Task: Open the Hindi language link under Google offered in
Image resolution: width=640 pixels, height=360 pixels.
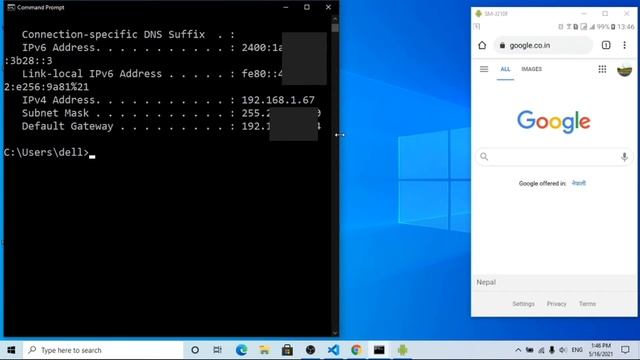Action: click(x=579, y=183)
